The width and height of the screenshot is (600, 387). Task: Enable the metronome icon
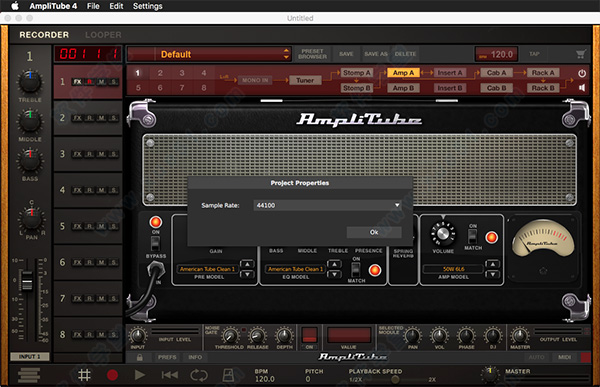(x=228, y=375)
